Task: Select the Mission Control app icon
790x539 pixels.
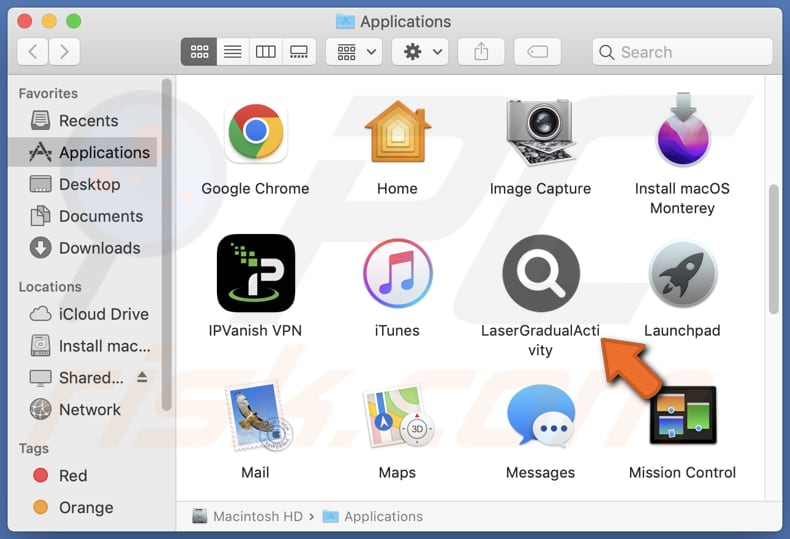Action: (683, 416)
